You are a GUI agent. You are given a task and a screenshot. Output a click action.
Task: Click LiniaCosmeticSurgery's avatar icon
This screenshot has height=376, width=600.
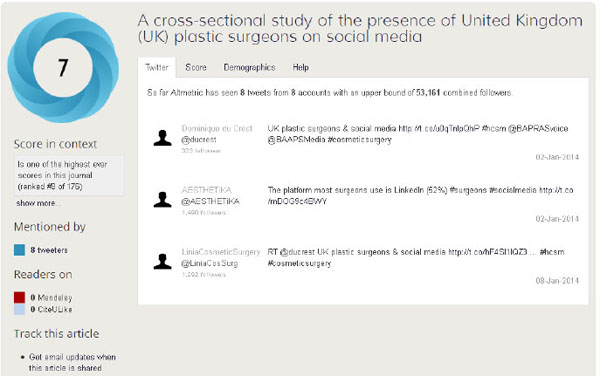(163, 262)
